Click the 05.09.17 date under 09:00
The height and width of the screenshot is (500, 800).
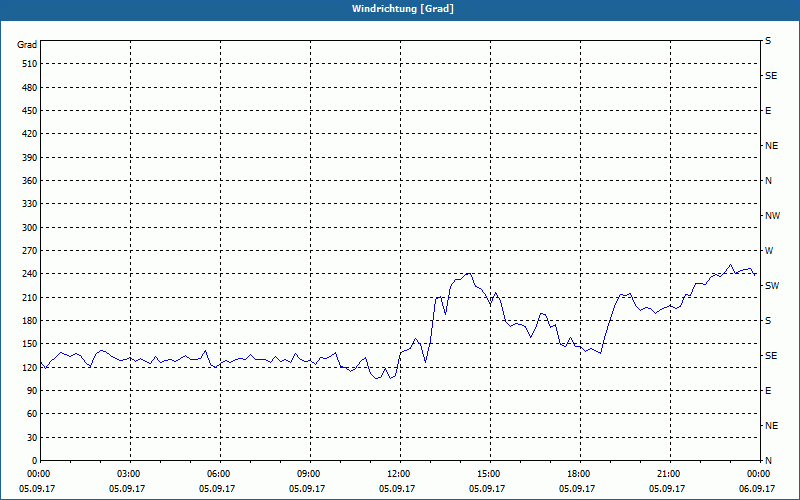(307, 489)
